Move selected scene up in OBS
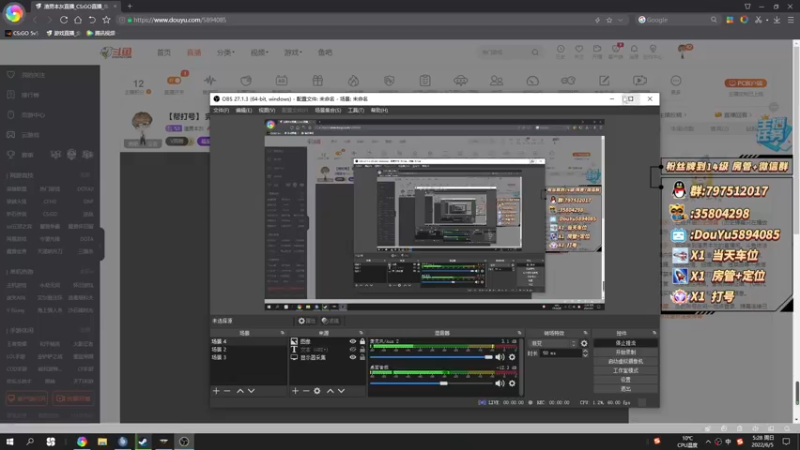 (240, 391)
